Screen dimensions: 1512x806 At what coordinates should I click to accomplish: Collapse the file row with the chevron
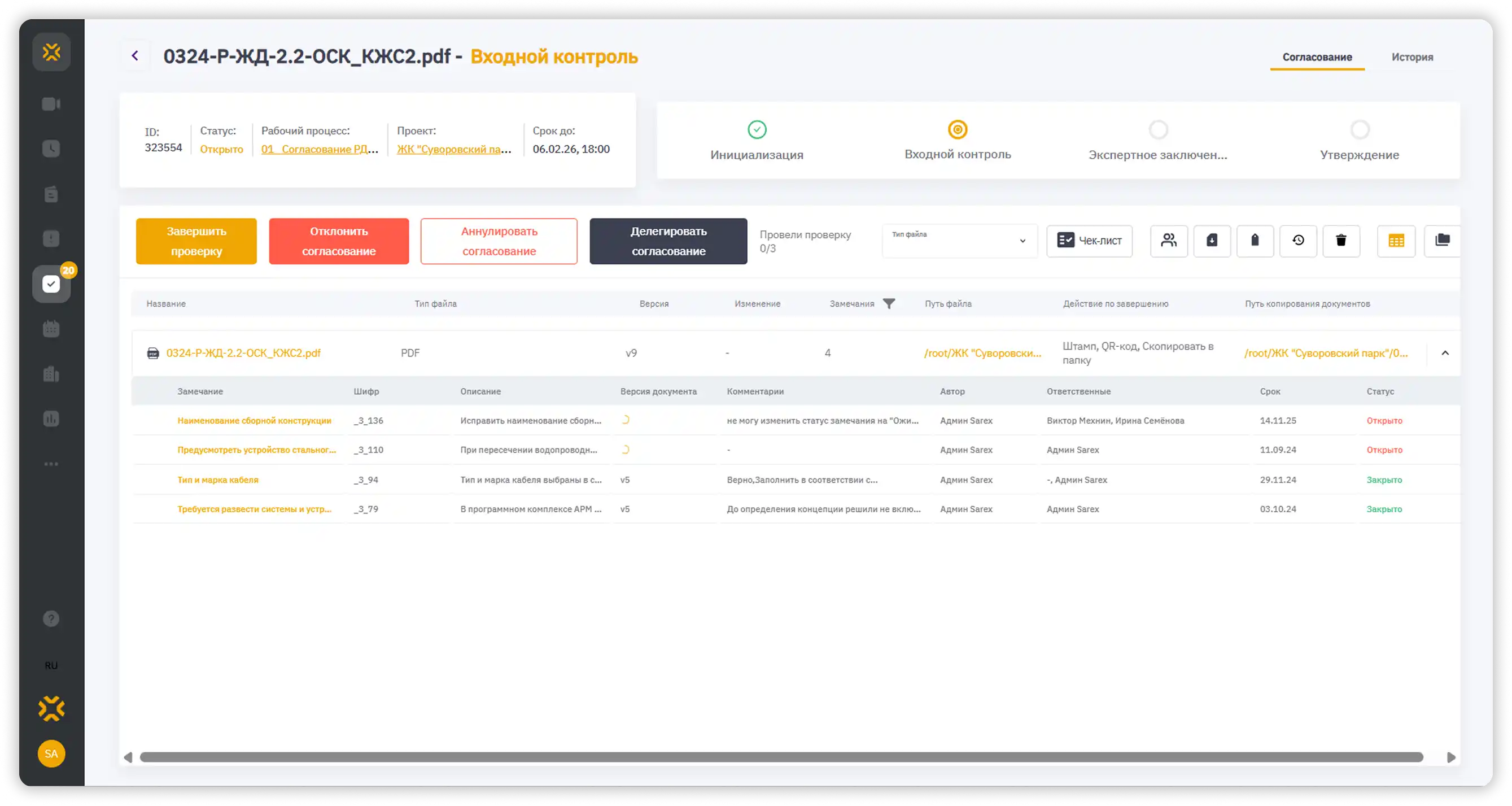pyautogui.click(x=1445, y=353)
